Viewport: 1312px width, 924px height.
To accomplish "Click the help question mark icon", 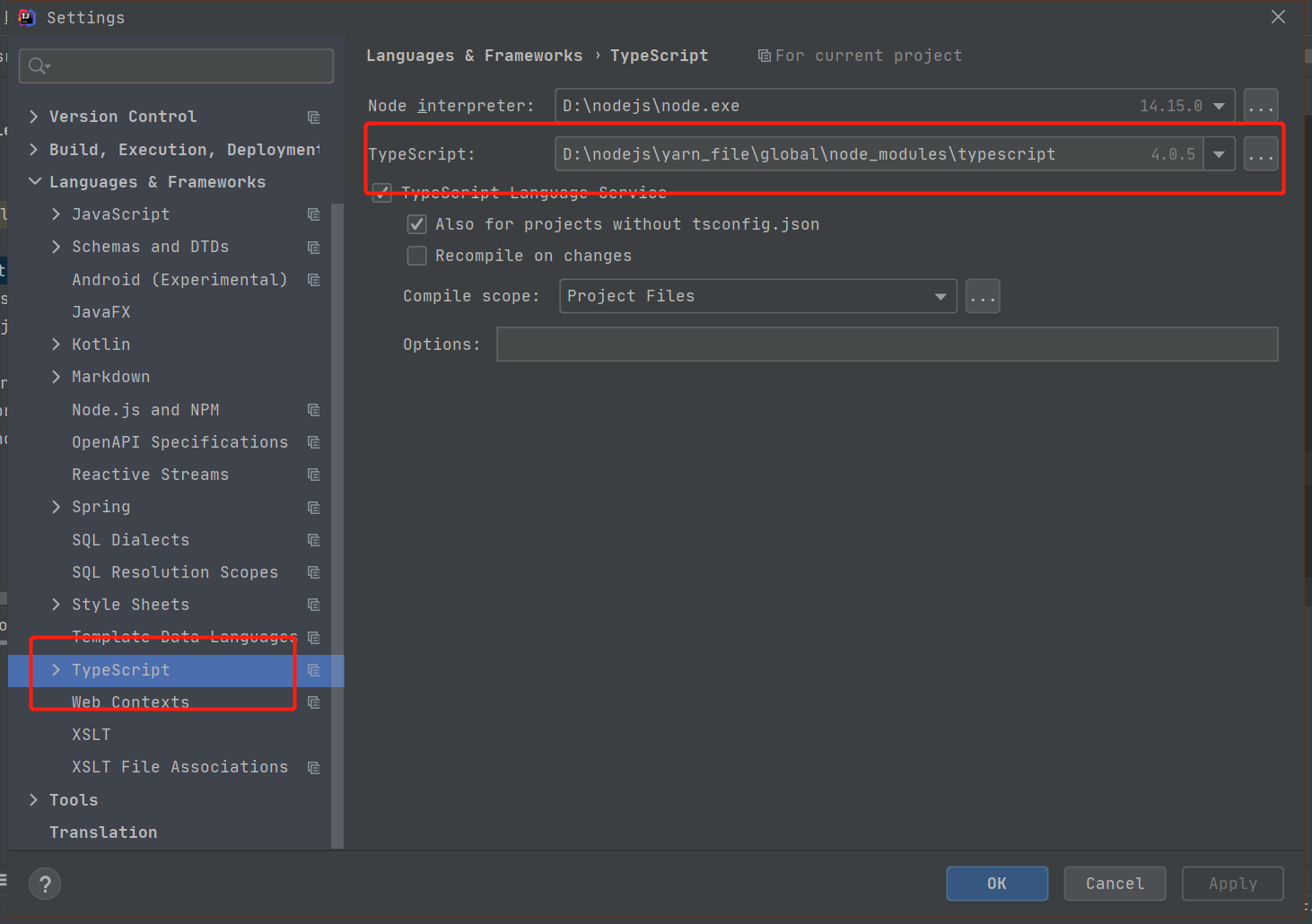I will [45, 885].
